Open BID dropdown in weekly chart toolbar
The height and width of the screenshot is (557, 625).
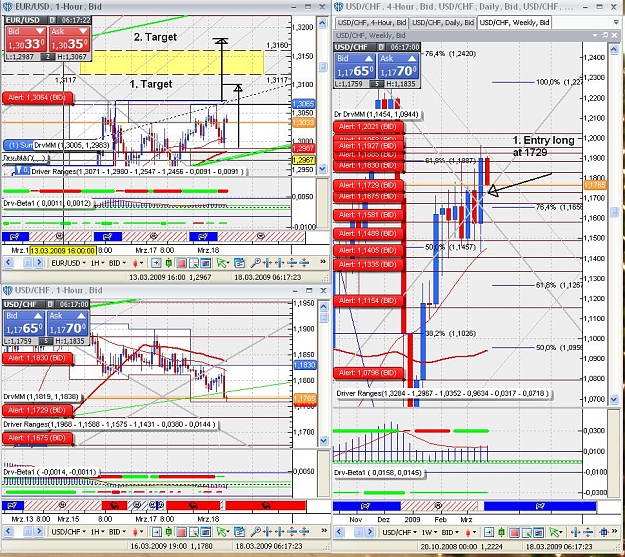coord(450,532)
